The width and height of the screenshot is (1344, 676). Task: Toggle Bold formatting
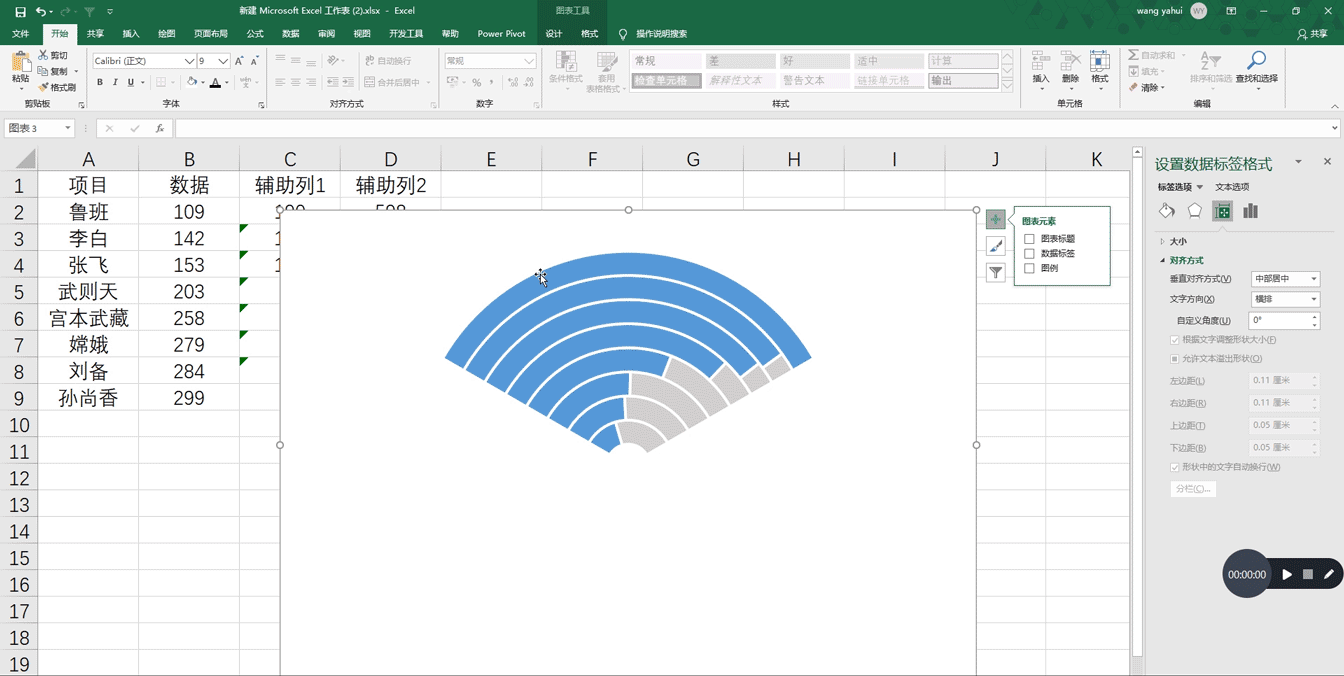pyautogui.click(x=100, y=83)
